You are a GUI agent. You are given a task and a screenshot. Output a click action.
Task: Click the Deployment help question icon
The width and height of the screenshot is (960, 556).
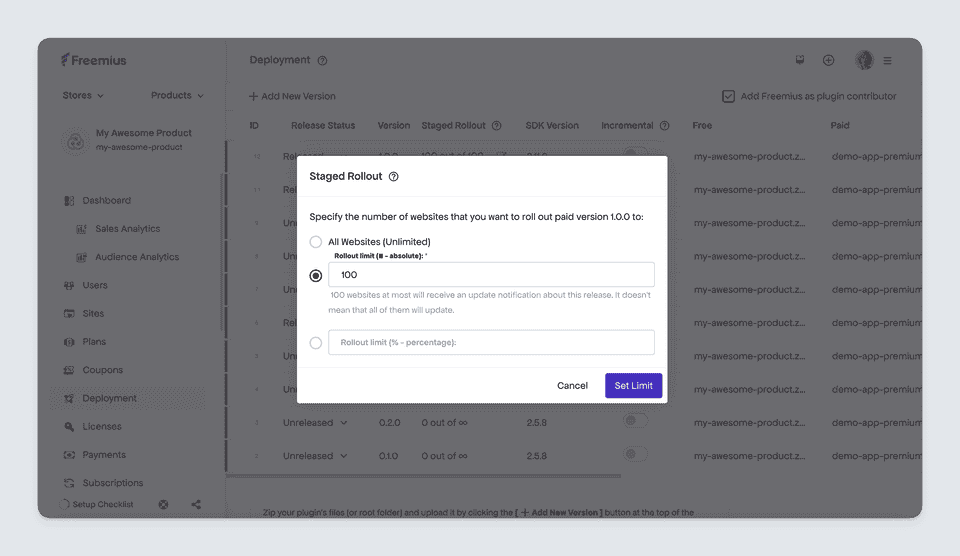click(322, 61)
